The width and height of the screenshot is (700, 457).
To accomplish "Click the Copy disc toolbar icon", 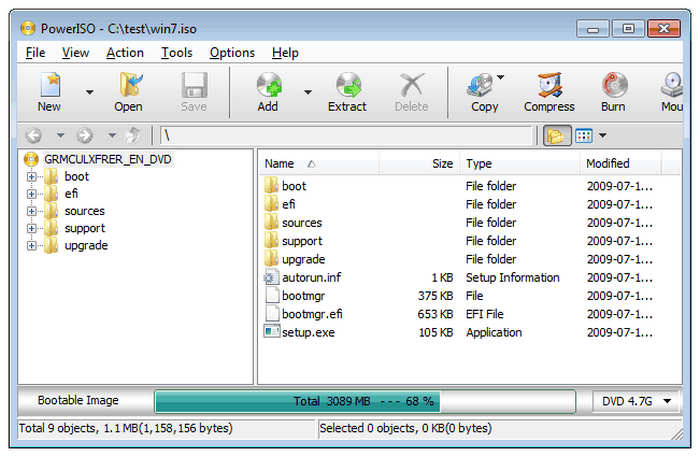I will click(484, 92).
